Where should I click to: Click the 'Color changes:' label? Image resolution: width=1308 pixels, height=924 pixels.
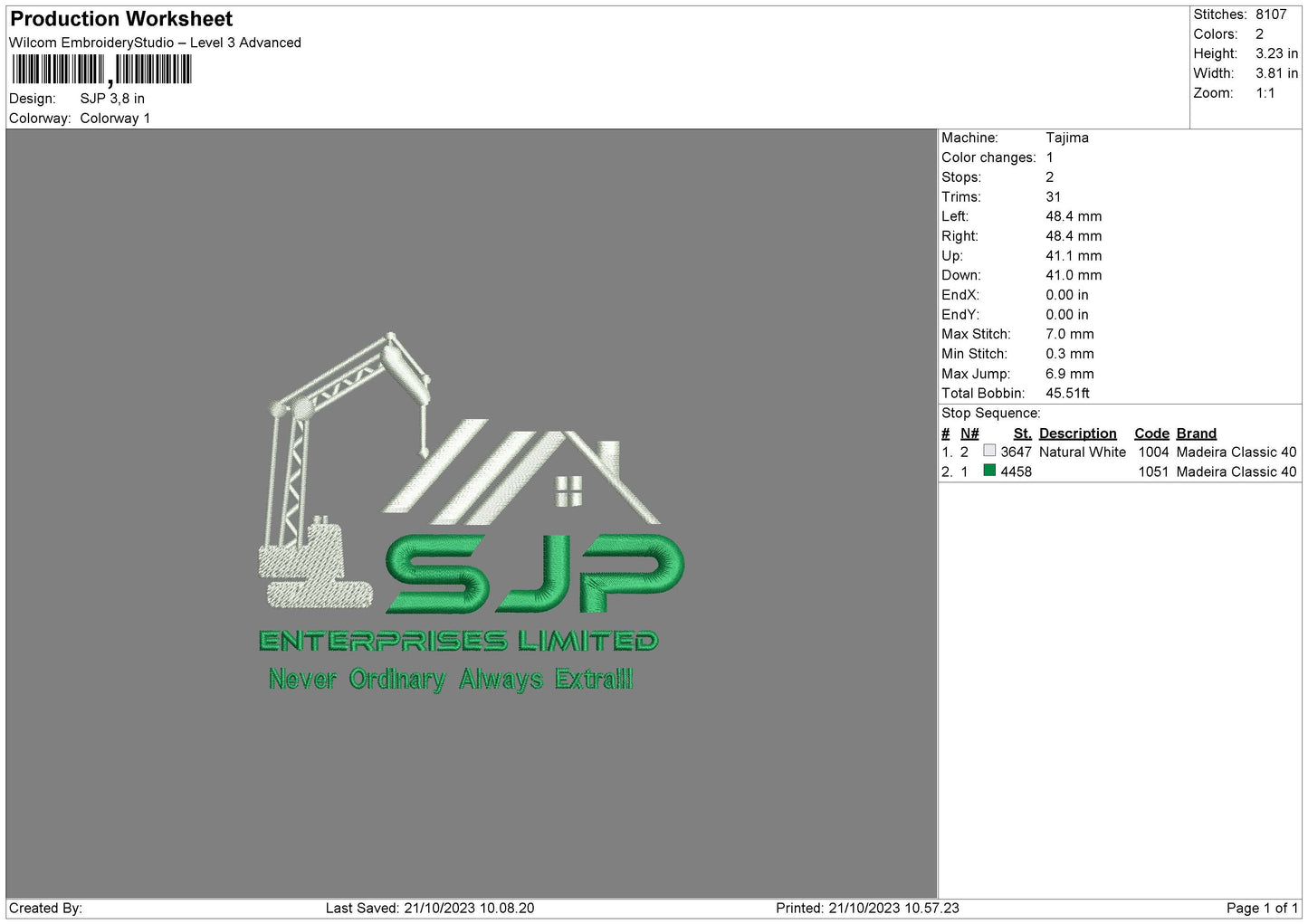coord(988,157)
